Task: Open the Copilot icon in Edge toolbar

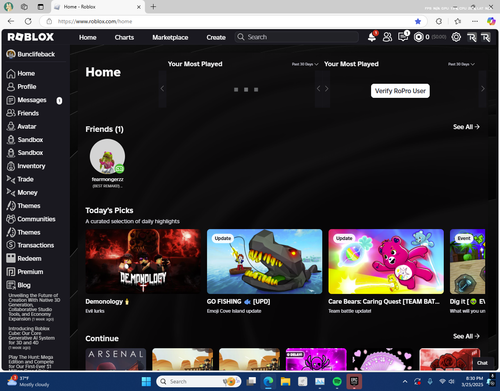Action: [491, 21]
